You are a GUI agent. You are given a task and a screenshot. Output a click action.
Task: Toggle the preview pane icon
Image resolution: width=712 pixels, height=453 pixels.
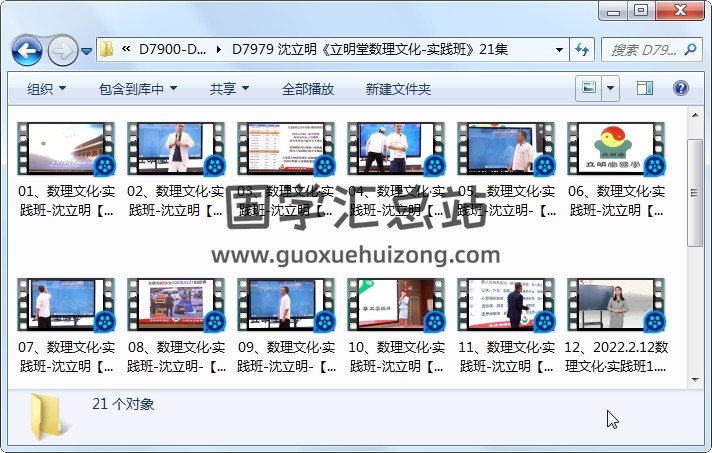pyautogui.click(x=644, y=89)
